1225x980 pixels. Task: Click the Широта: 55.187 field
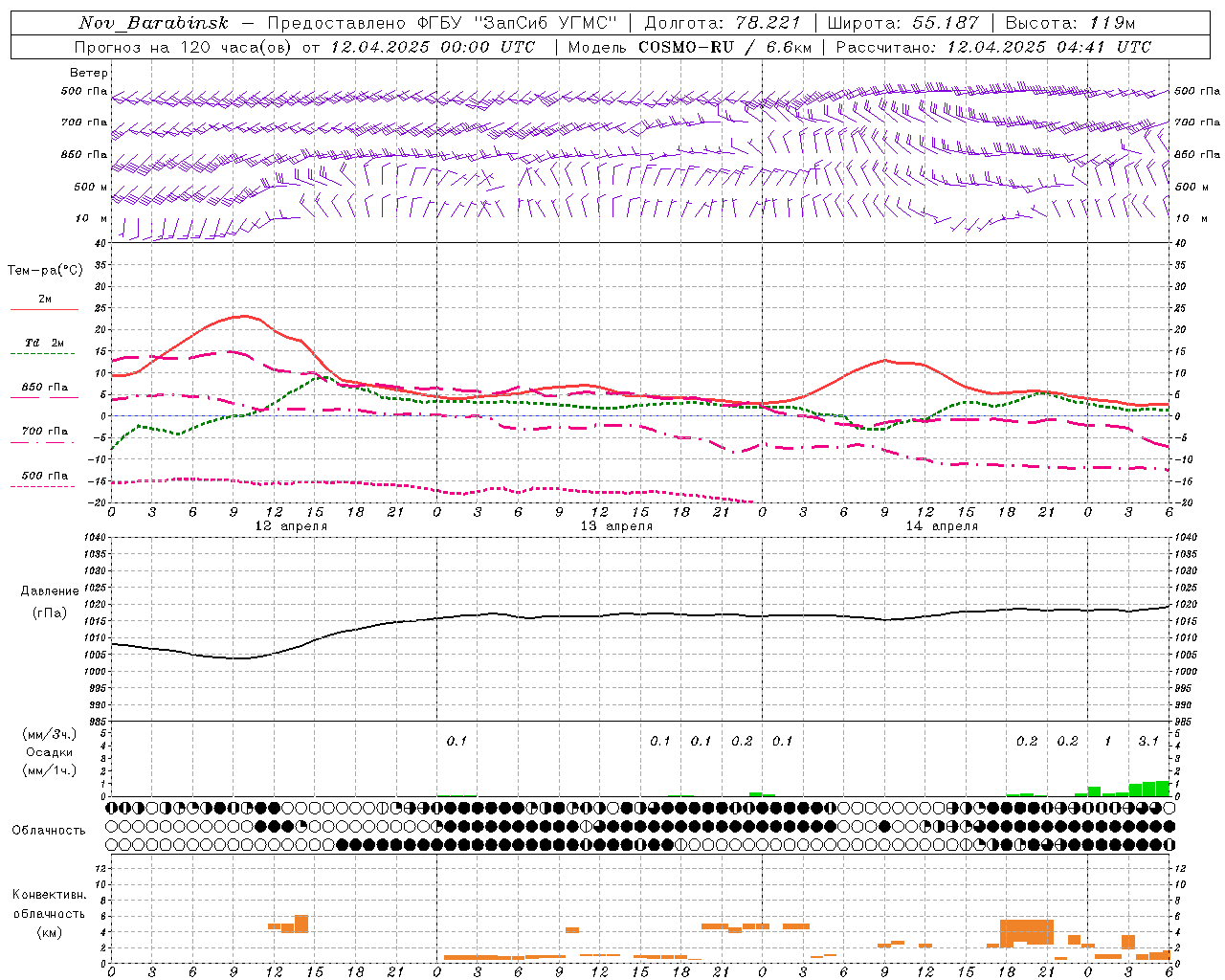tap(902, 23)
